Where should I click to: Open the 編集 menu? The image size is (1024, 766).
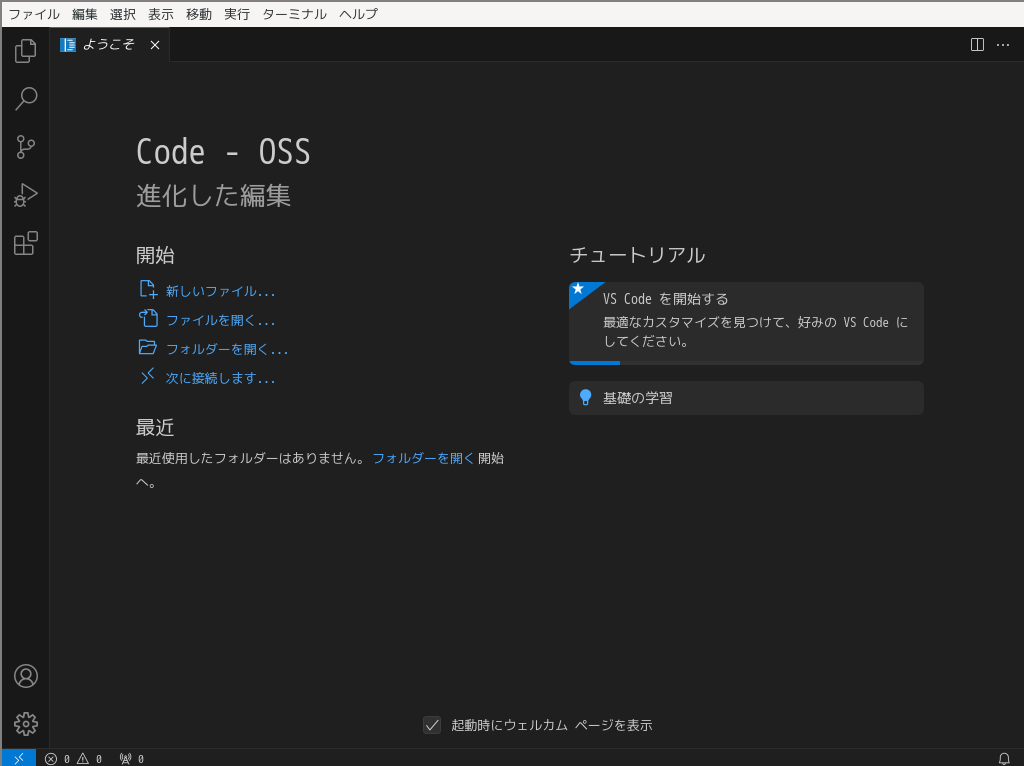click(85, 14)
